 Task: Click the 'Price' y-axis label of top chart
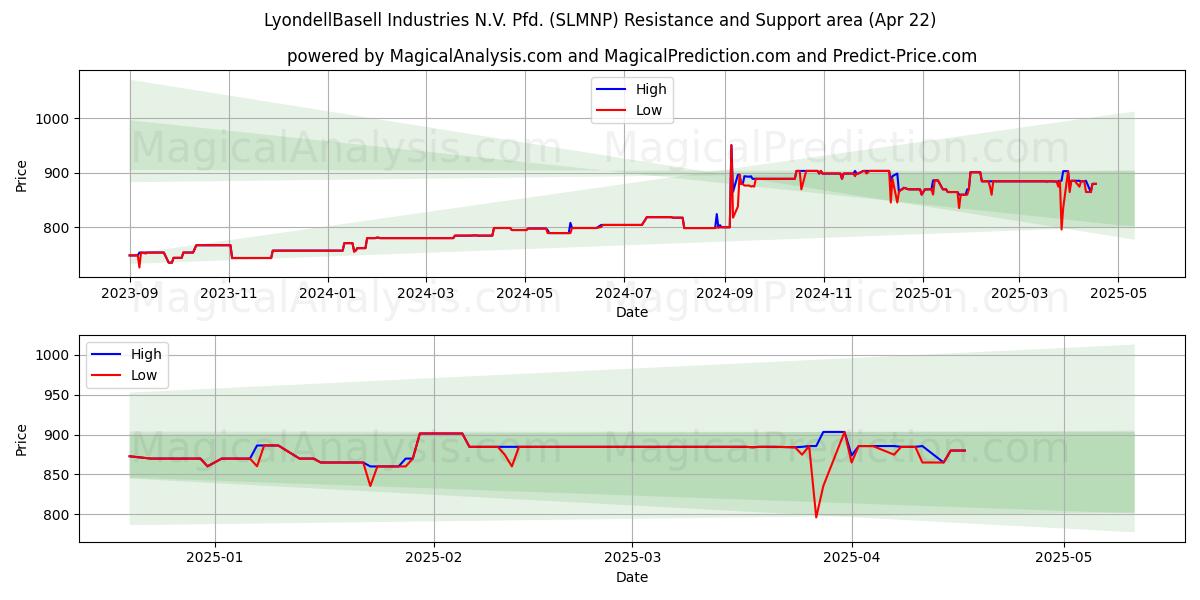click(22, 174)
